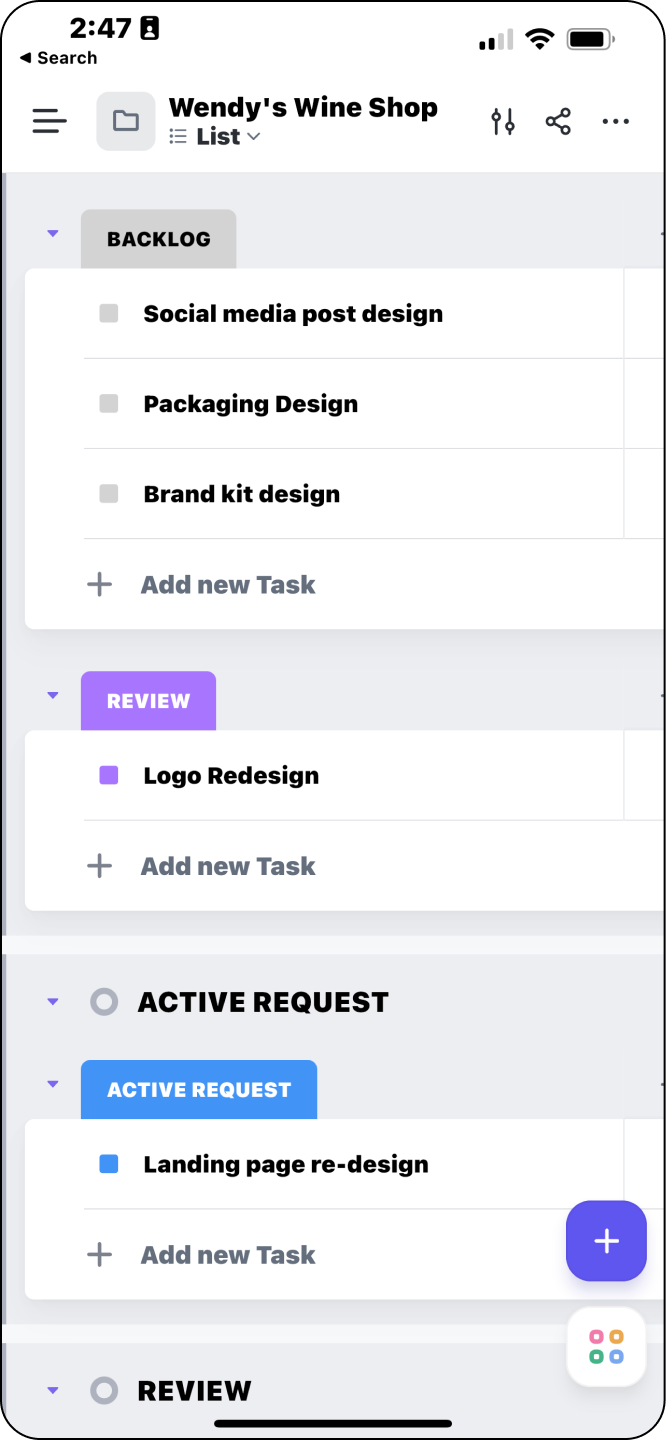
Task: Toggle purple status square for Logo Redesign
Action: pos(109,775)
